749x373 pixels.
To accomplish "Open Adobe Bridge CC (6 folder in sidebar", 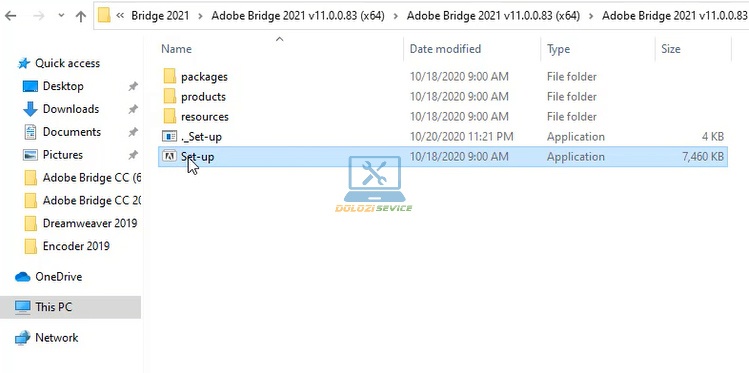I will [x=92, y=178].
